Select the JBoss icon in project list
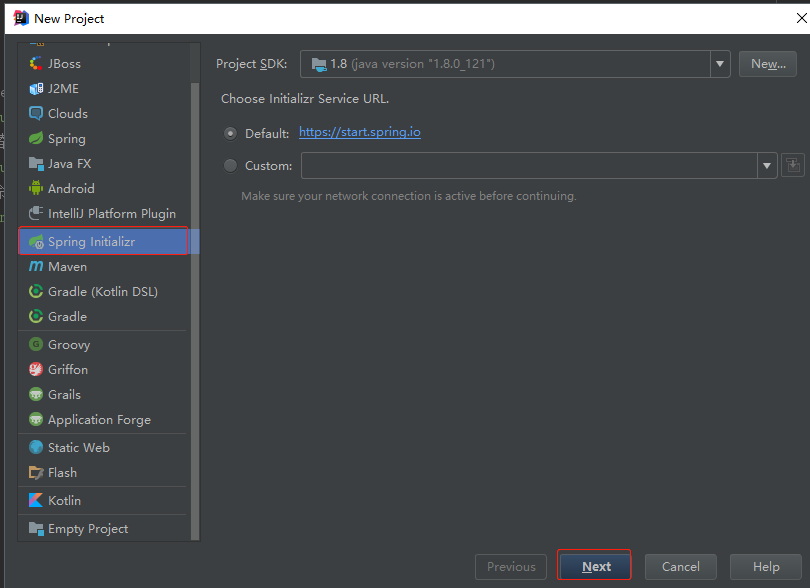Viewport: 810px width, 588px height. click(36, 64)
